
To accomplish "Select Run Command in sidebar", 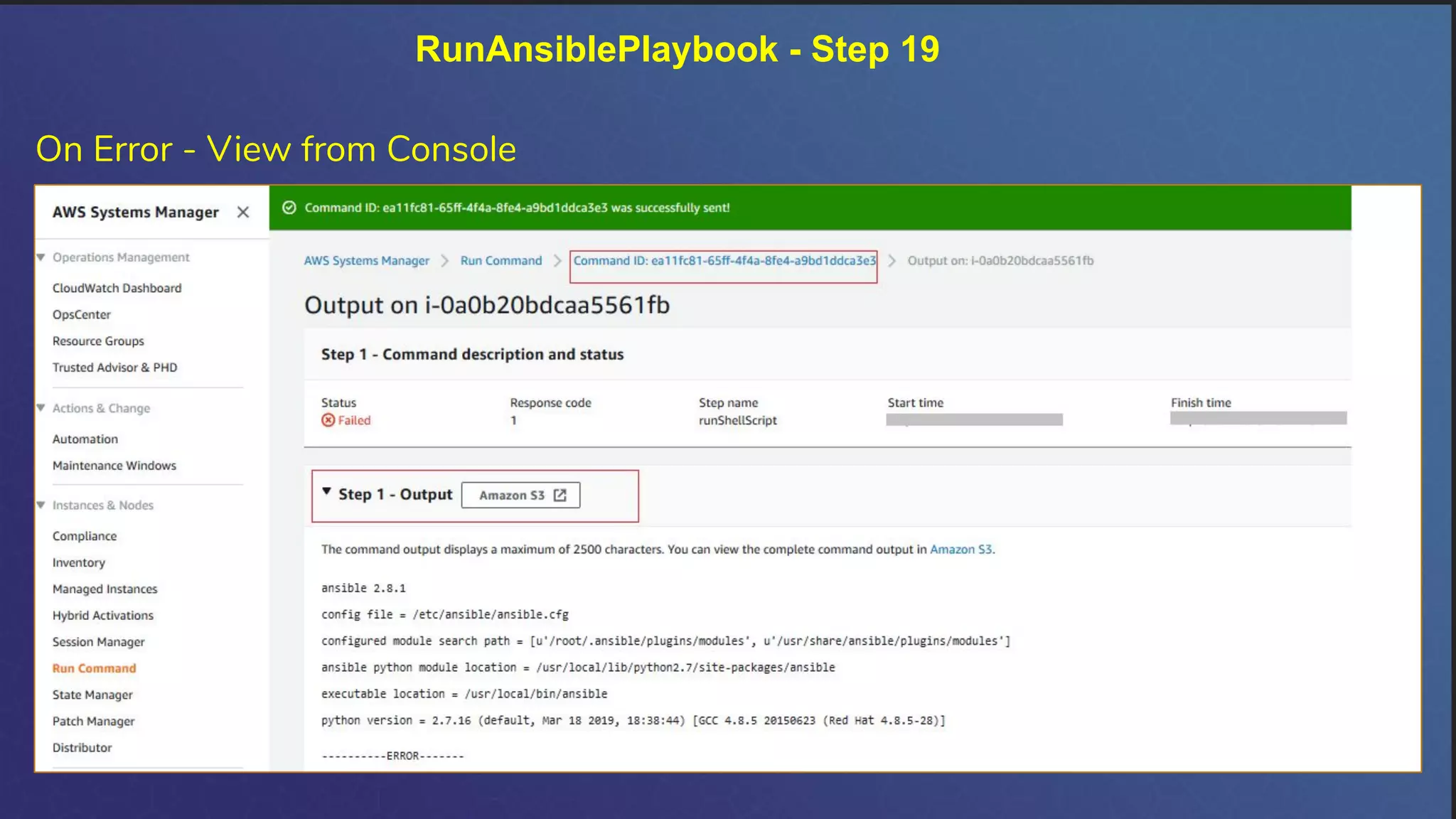I will click(x=94, y=668).
